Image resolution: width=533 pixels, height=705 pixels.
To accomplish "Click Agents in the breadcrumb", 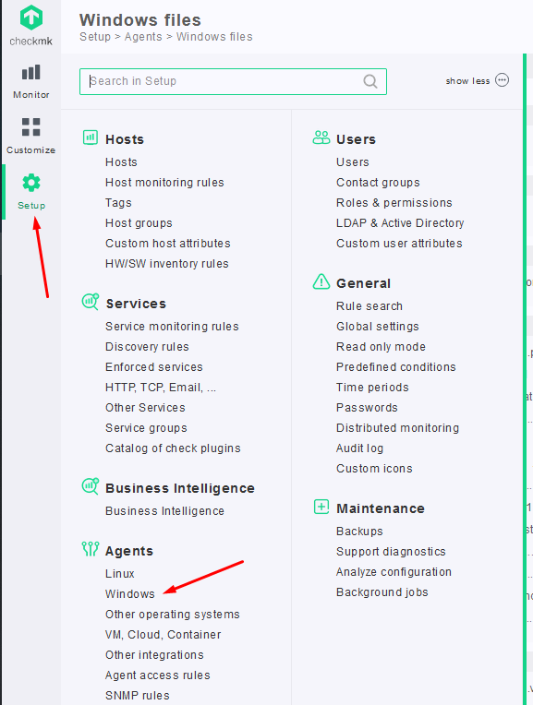I will tap(143, 37).
